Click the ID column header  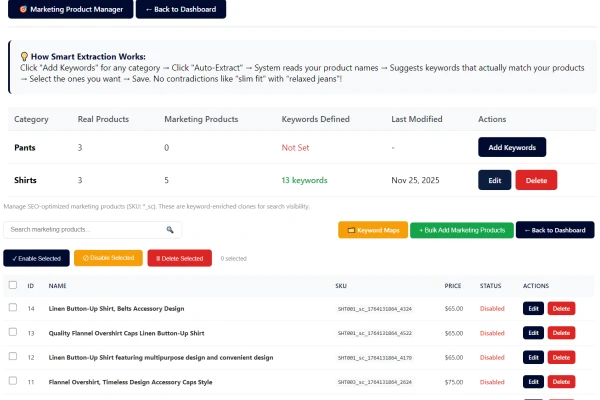[31, 286]
